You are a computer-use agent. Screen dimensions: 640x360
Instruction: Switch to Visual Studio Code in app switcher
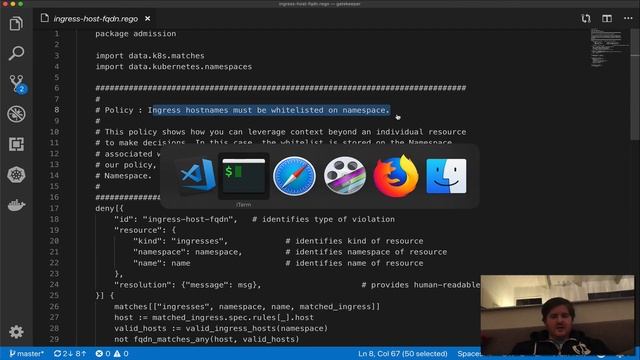click(197, 176)
